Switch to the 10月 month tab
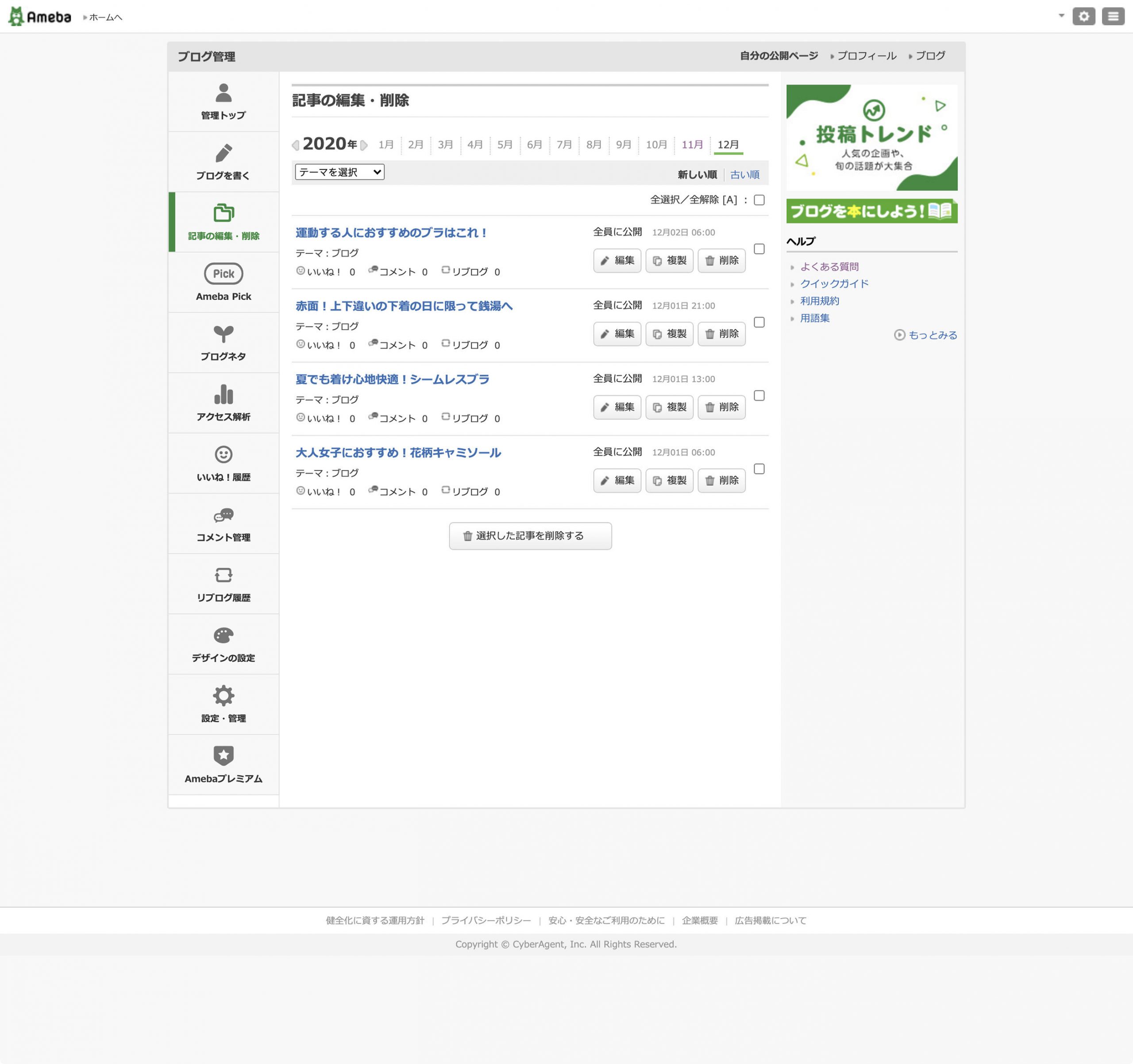Screen dimensions: 1133x1064 [656, 145]
